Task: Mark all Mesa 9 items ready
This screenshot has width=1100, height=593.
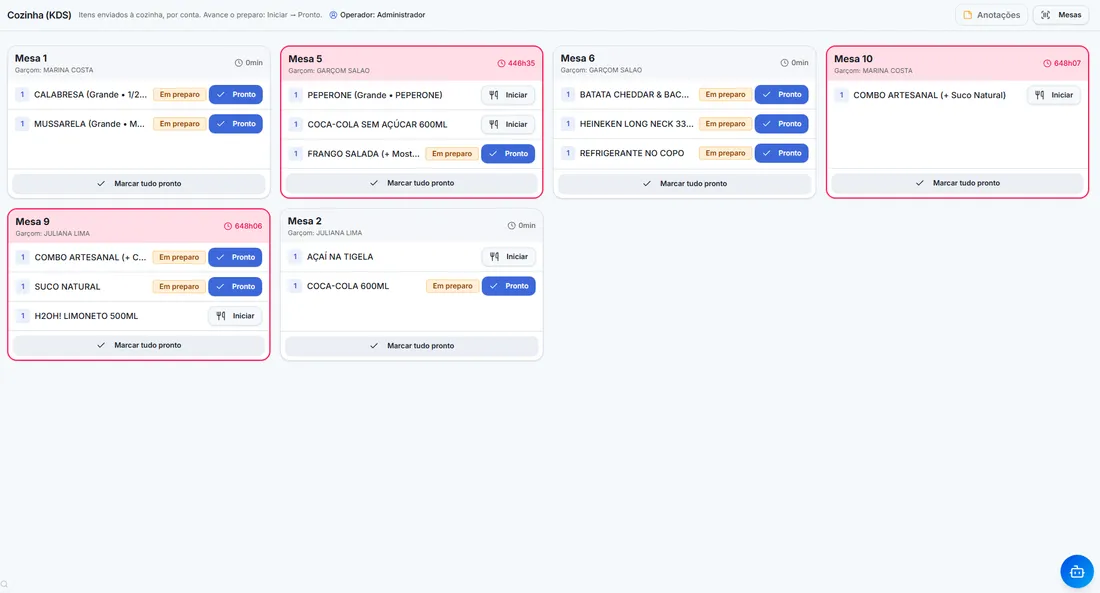Action: pos(139,345)
